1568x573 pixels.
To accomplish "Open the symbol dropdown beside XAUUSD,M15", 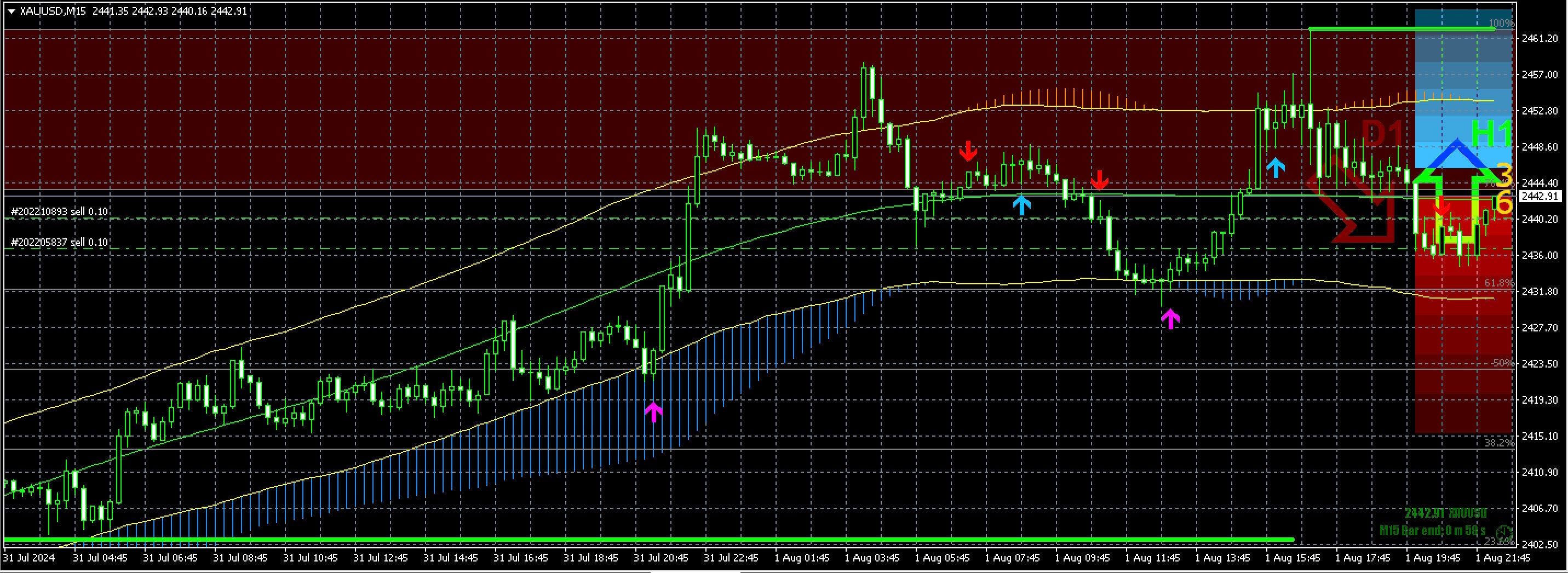I will tap(11, 10).
